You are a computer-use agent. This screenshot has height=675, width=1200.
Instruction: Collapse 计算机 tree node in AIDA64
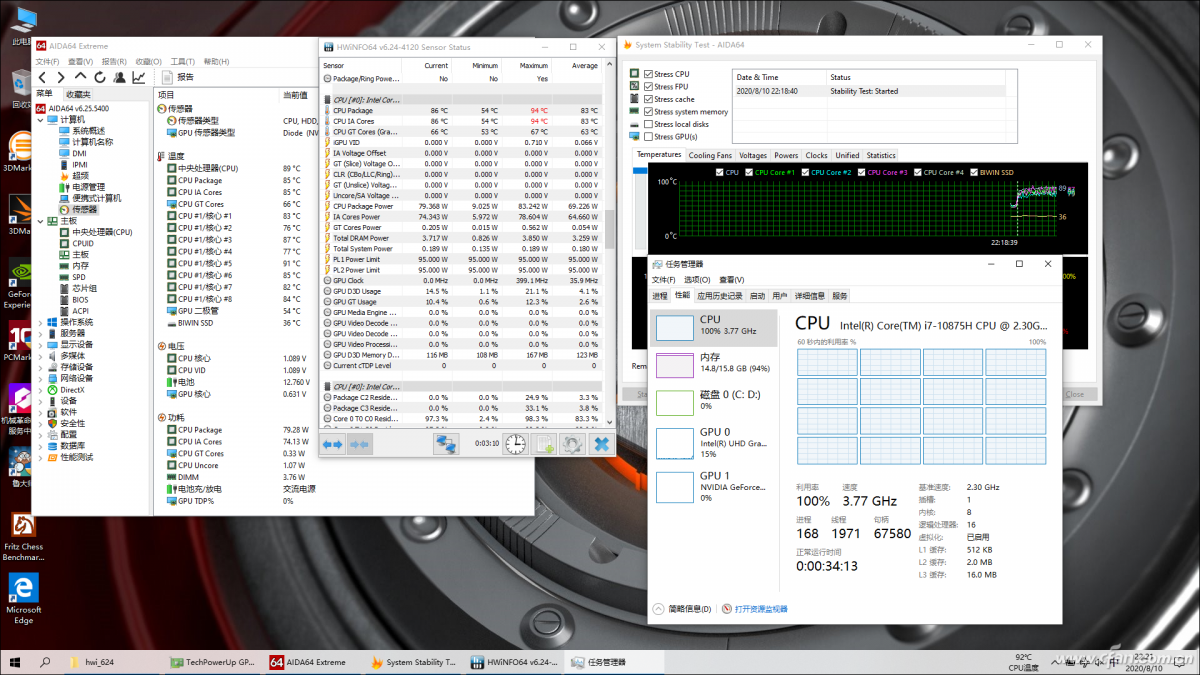click(x=41, y=119)
